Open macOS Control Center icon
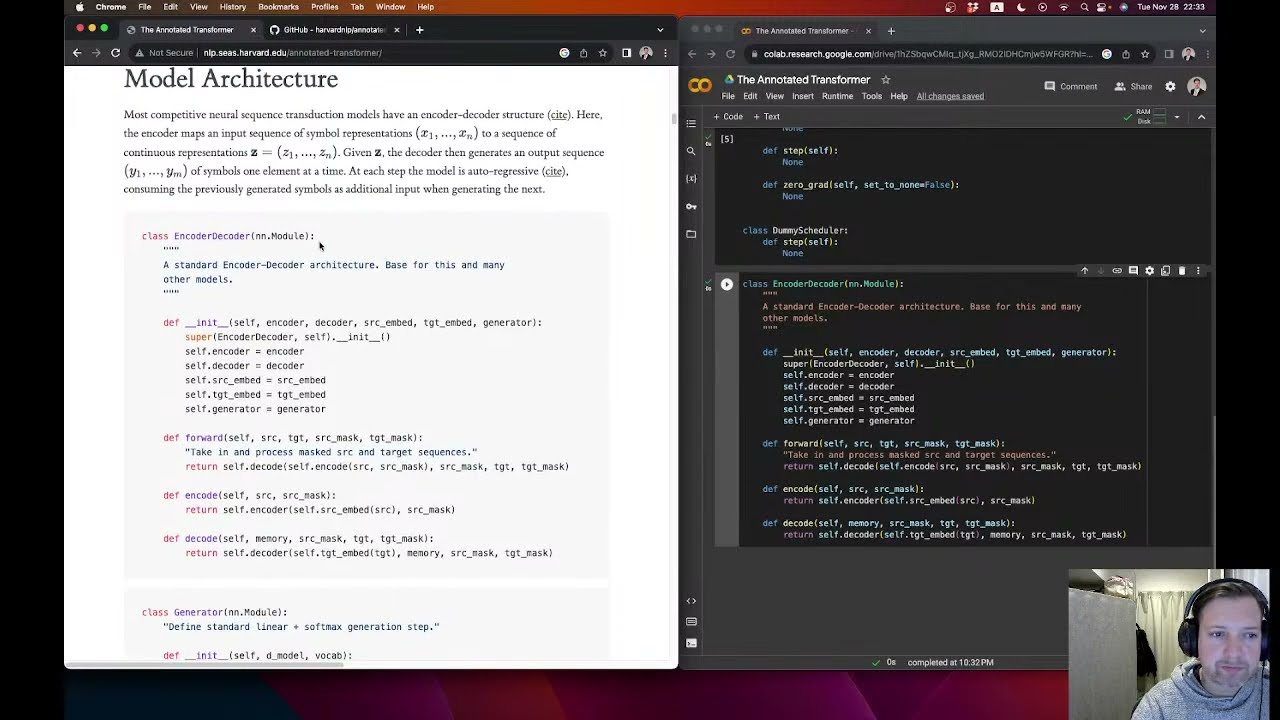The height and width of the screenshot is (720, 1280). pyautogui.click(x=1103, y=7)
